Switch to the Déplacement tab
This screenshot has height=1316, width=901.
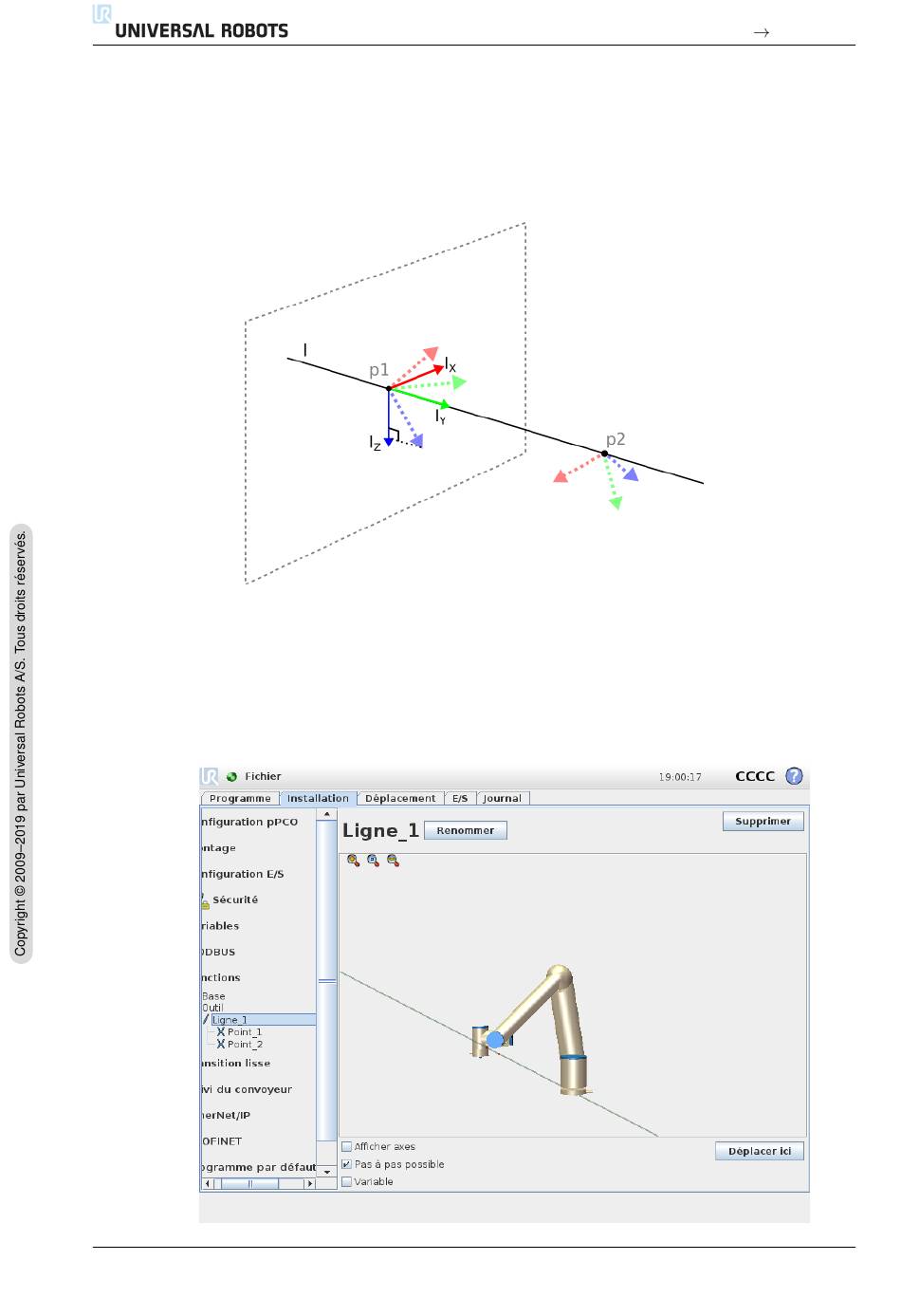(x=400, y=799)
